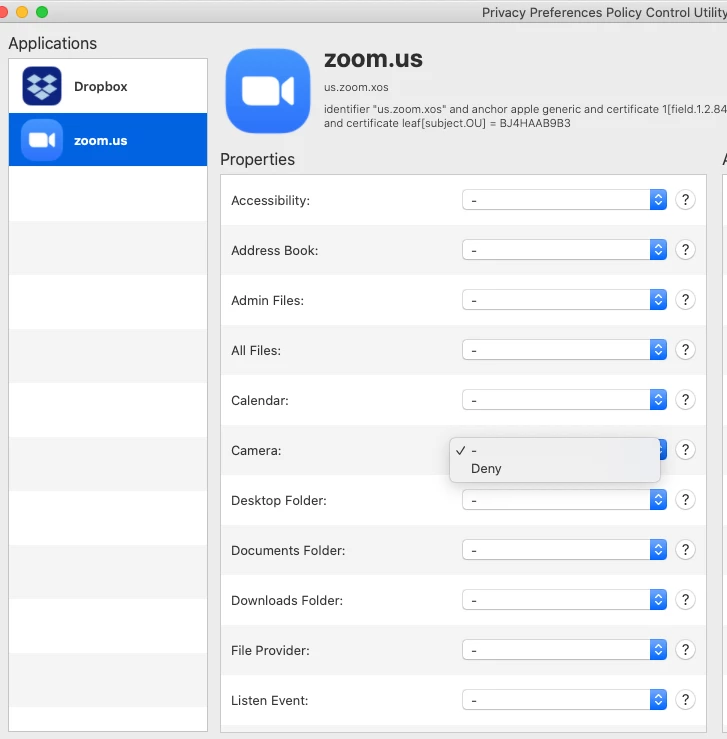The width and height of the screenshot is (727, 739).
Task: Choose the checked dash option for Camera
Action: pyautogui.click(x=555, y=451)
